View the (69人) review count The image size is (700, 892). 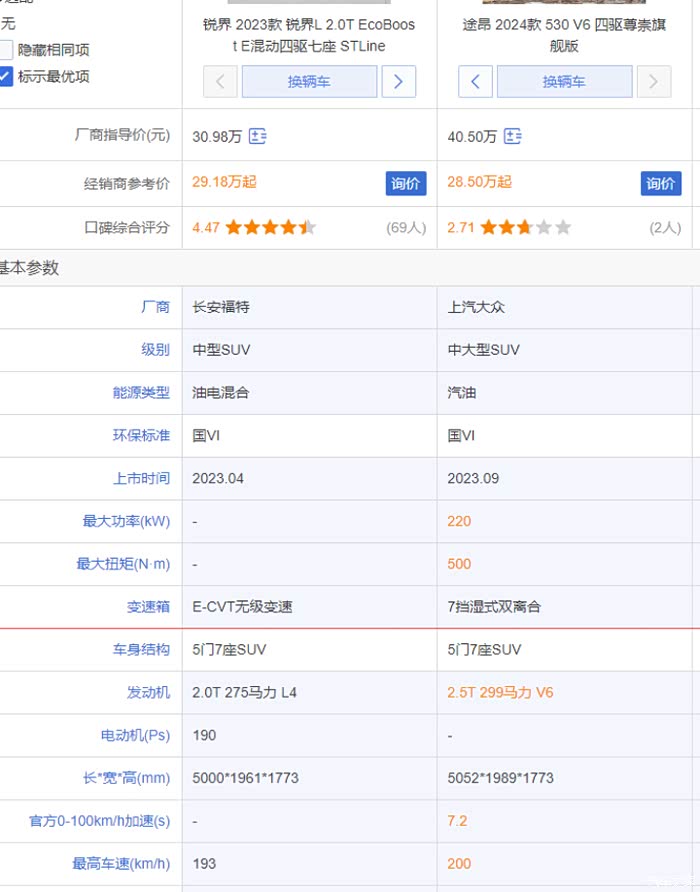pos(406,228)
